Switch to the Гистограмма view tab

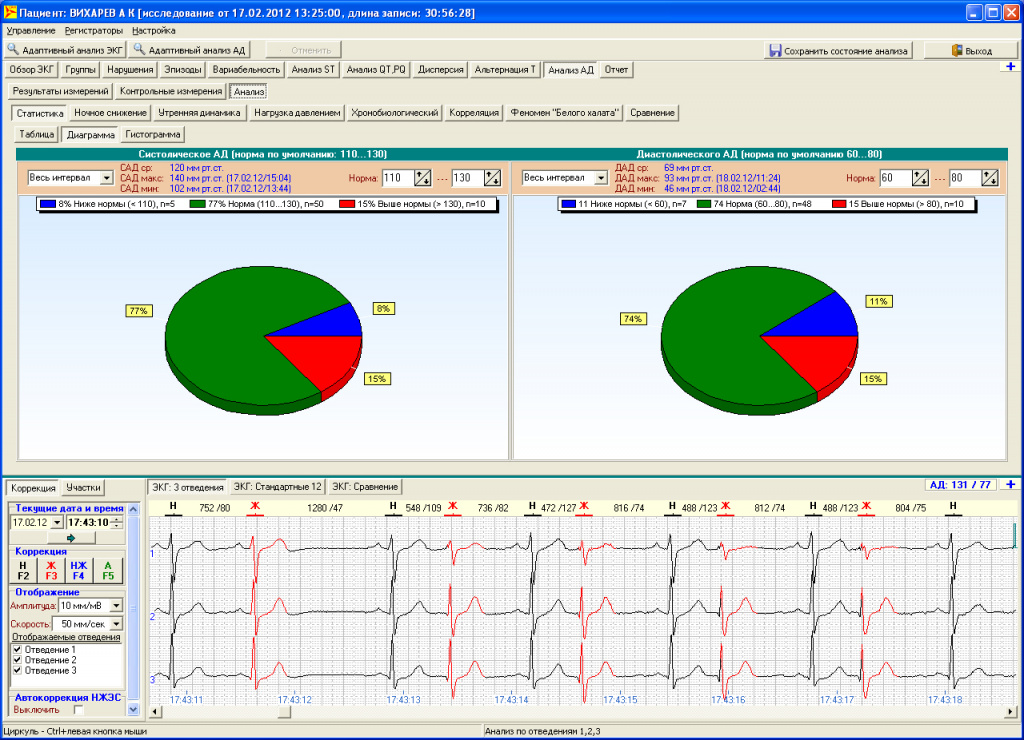[153, 135]
